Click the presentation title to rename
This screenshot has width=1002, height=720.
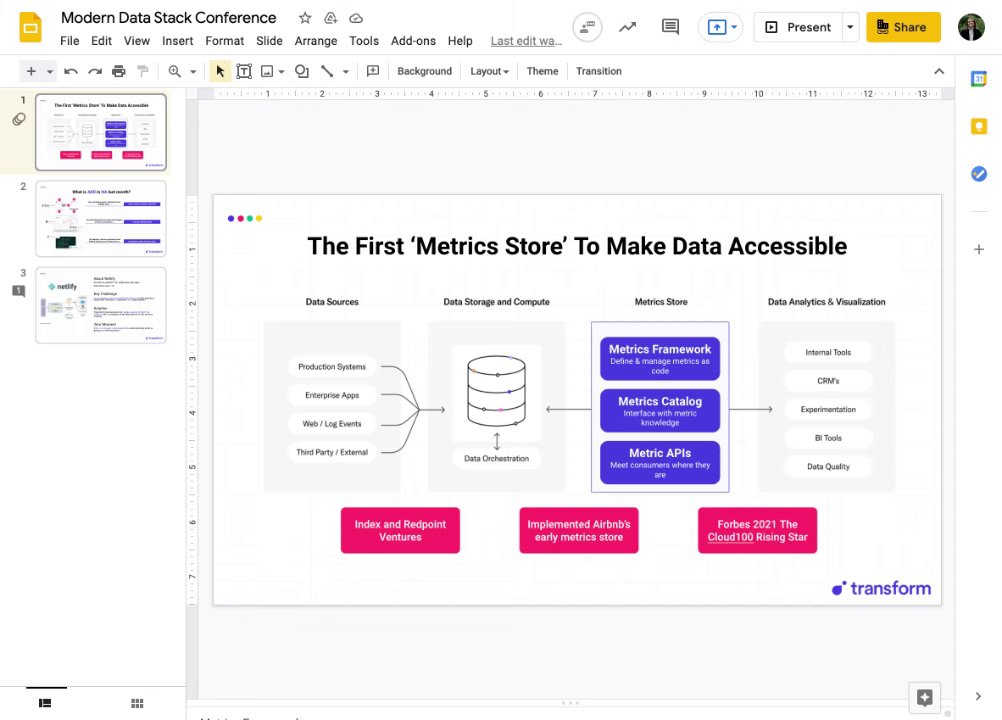click(169, 18)
